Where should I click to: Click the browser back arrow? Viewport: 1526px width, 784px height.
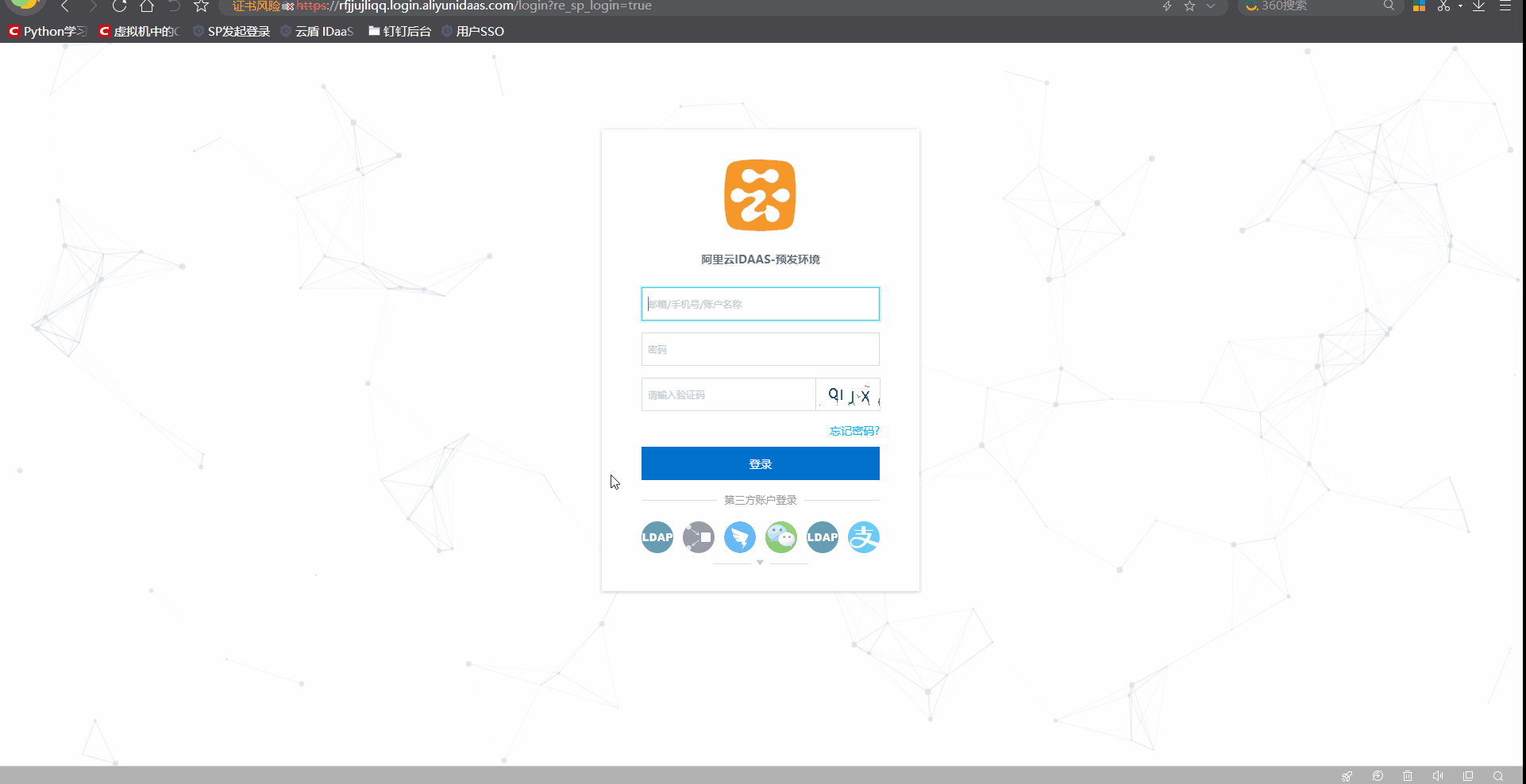65,6
